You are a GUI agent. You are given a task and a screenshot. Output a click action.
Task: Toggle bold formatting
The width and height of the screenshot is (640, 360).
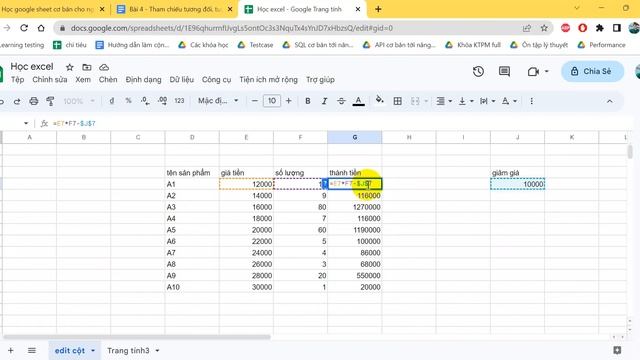click(308, 101)
